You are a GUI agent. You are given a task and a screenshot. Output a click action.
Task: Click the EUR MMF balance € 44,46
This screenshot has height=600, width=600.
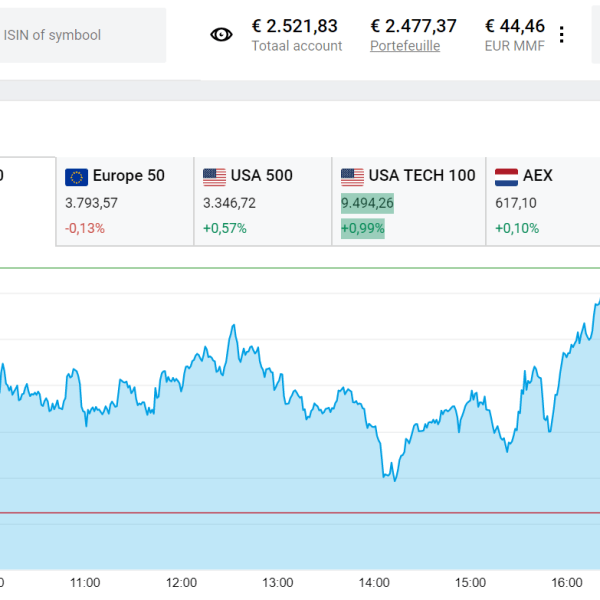point(514,26)
